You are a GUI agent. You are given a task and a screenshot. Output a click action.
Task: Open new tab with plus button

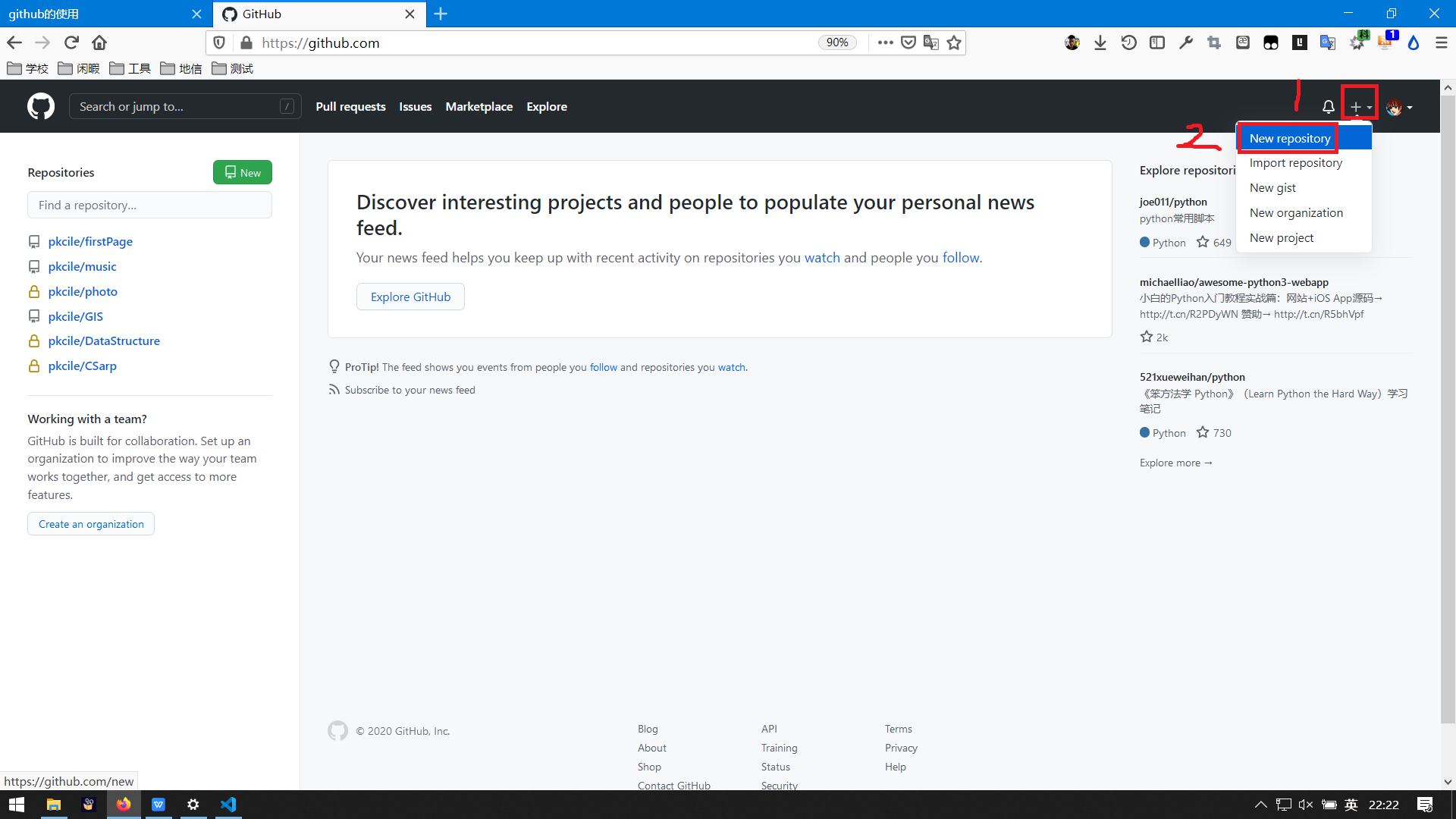pyautogui.click(x=441, y=14)
